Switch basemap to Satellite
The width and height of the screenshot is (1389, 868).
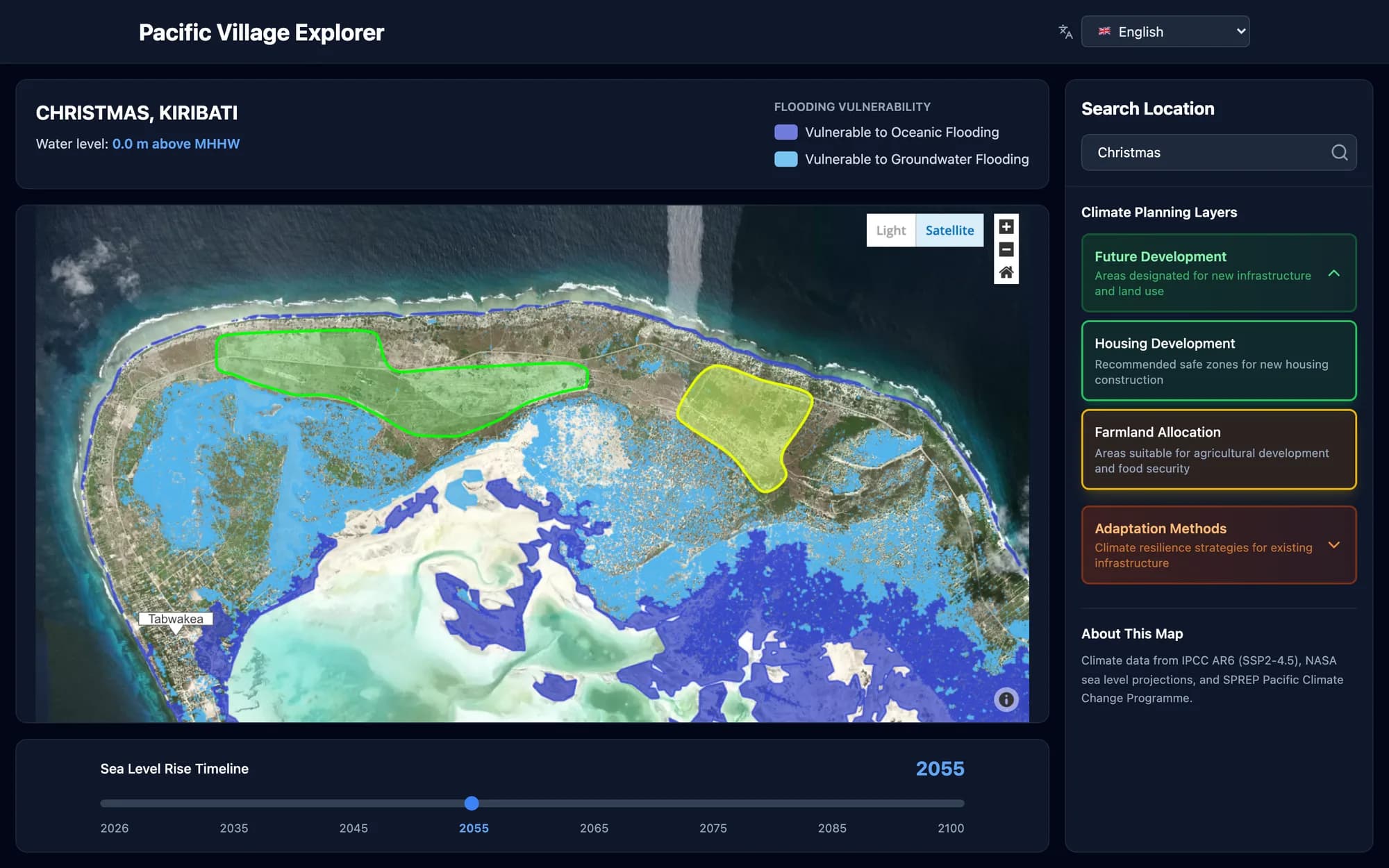[949, 230]
